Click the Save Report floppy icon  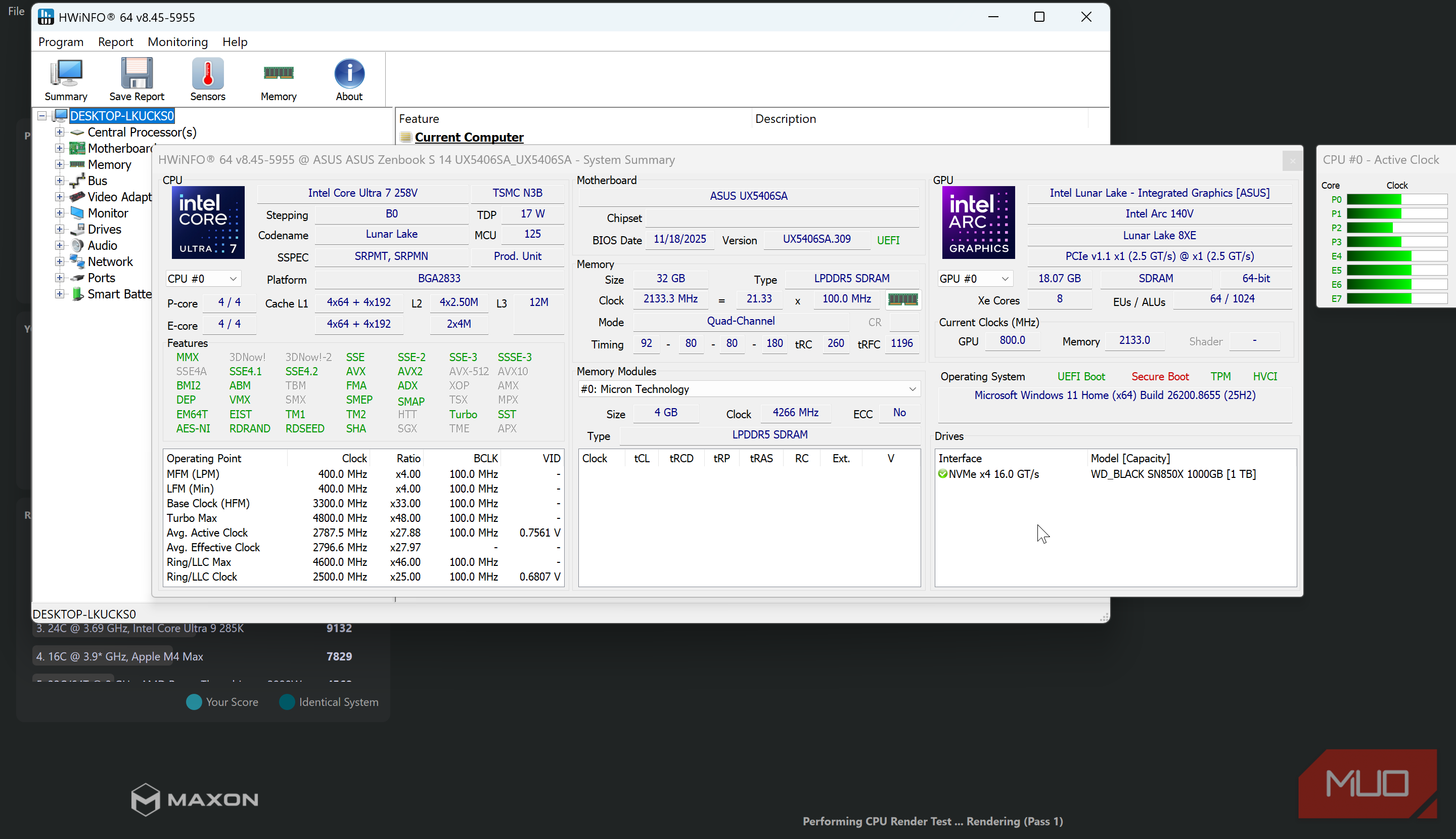pos(136,74)
